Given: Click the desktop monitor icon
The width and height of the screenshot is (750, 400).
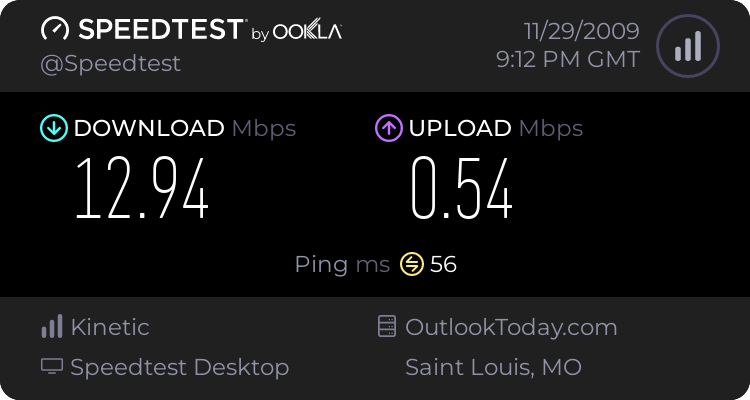Looking at the screenshot, I should [x=52, y=367].
